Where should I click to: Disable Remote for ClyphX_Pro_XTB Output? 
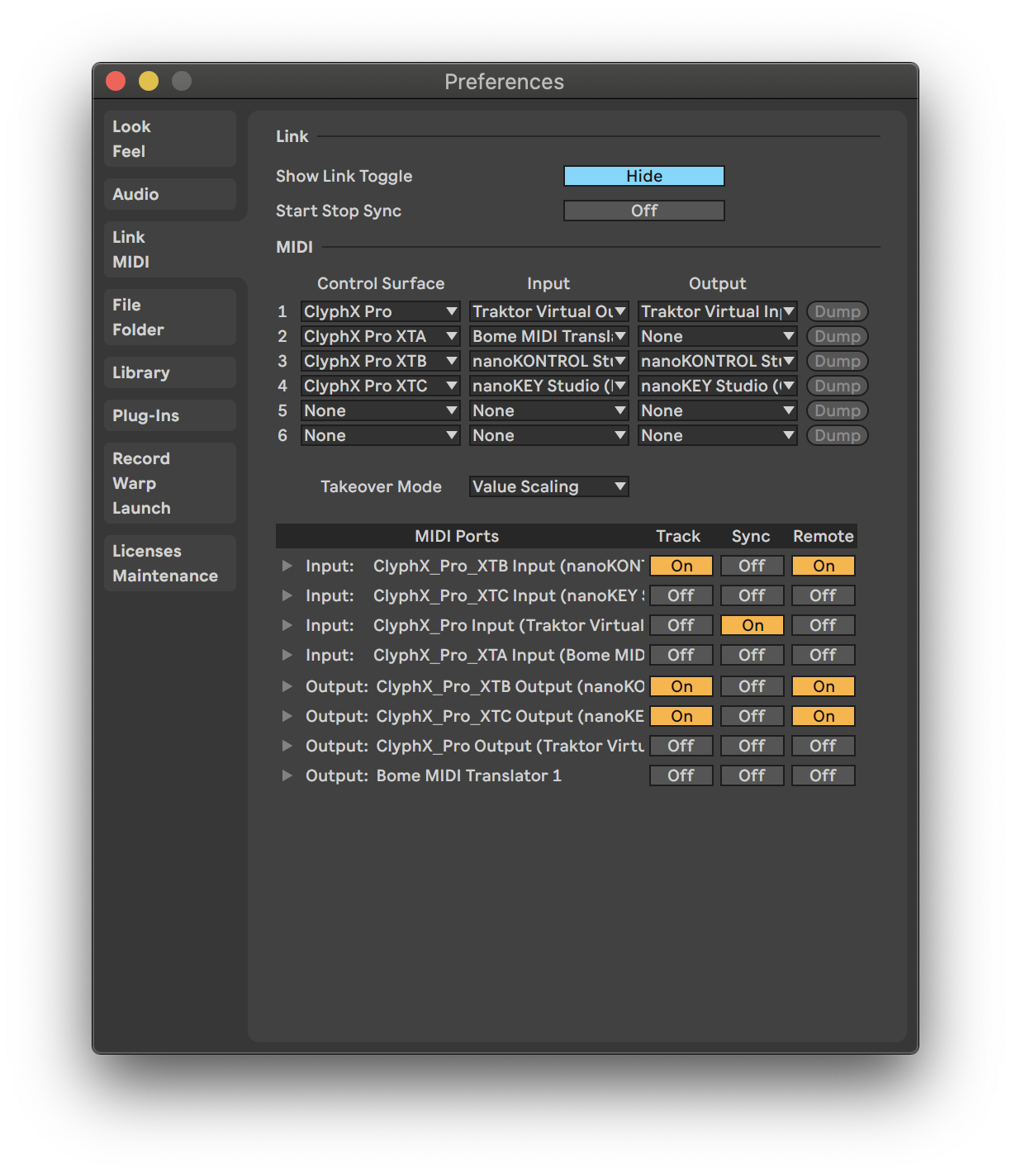click(824, 686)
